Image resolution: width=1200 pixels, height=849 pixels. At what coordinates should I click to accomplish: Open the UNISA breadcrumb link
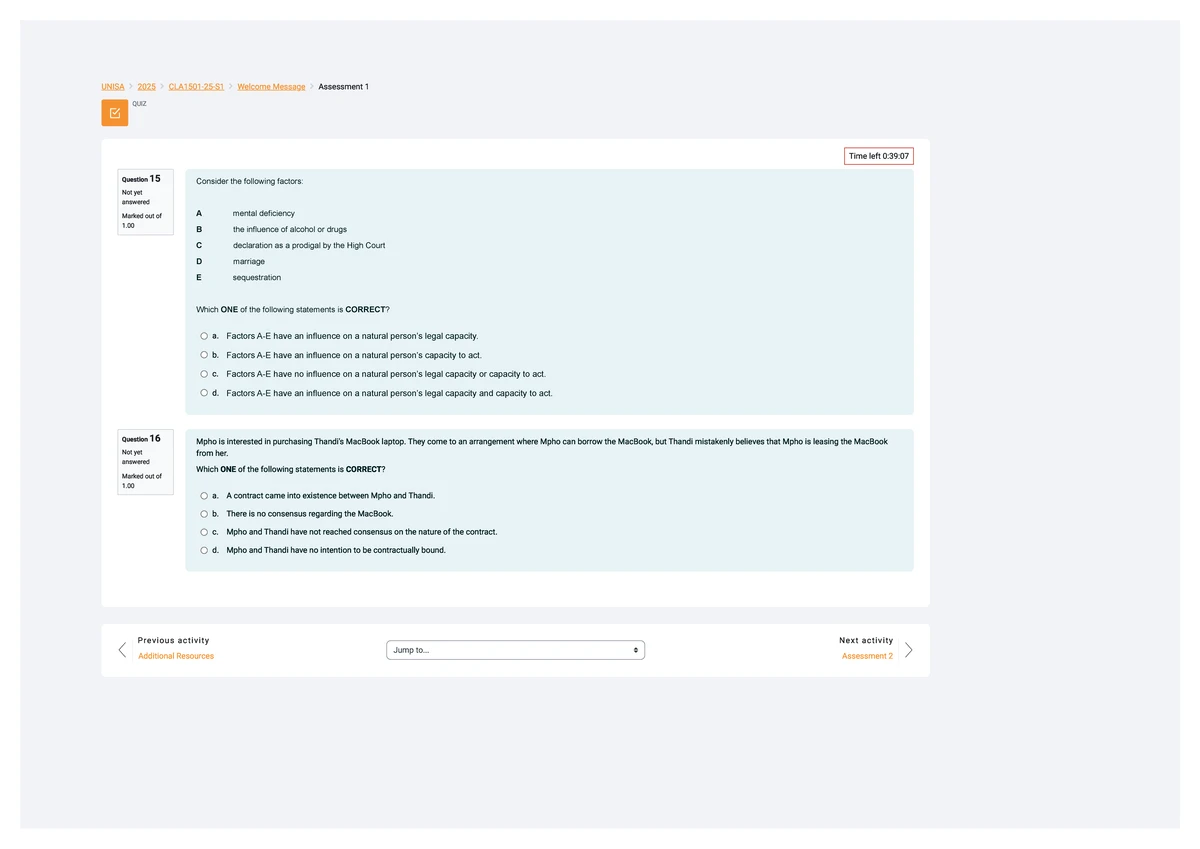pos(113,87)
